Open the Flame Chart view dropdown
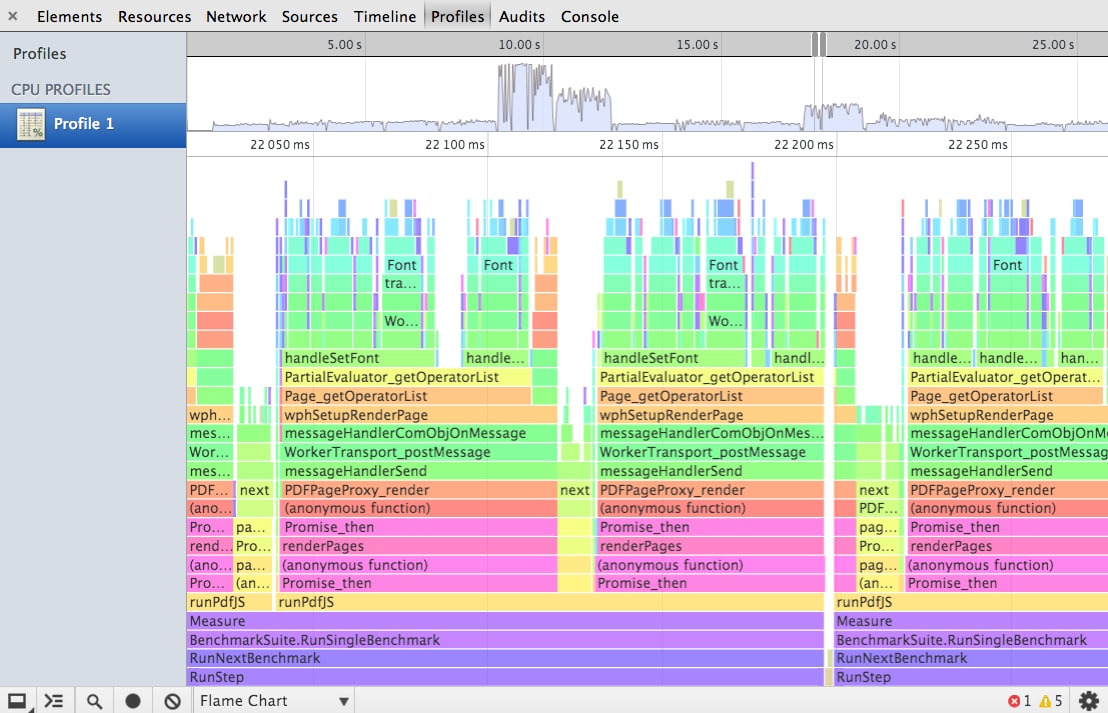Image resolution: width=1108 pixels, height=713 pixels. pos(274,701)
